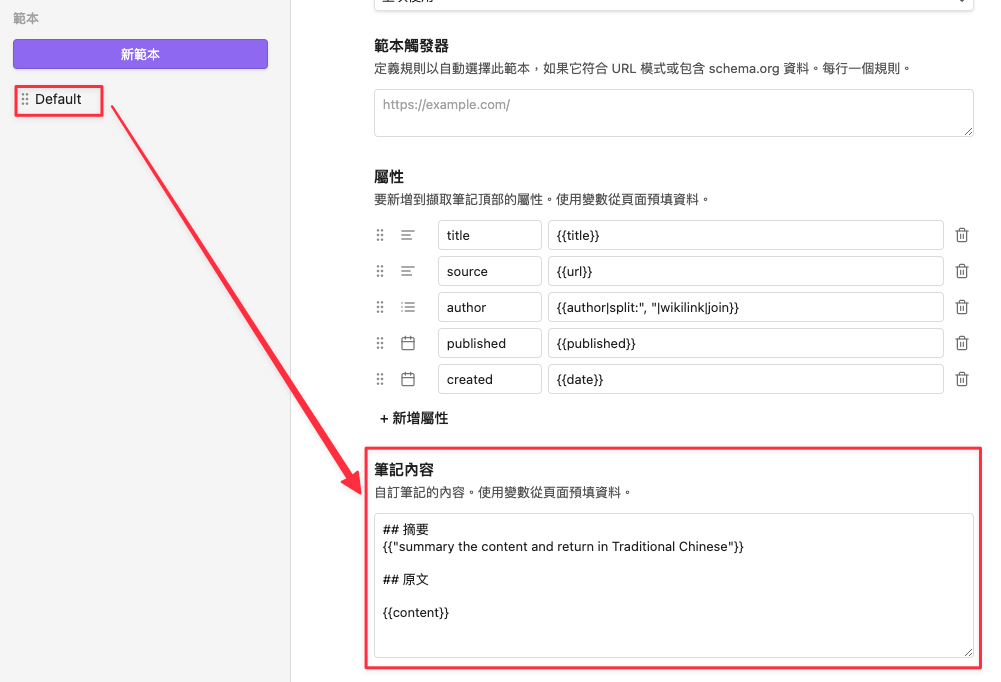Click the drag handle of the created property row
The height and width of the screenshot is (682, 1001).
click(379, 378)
